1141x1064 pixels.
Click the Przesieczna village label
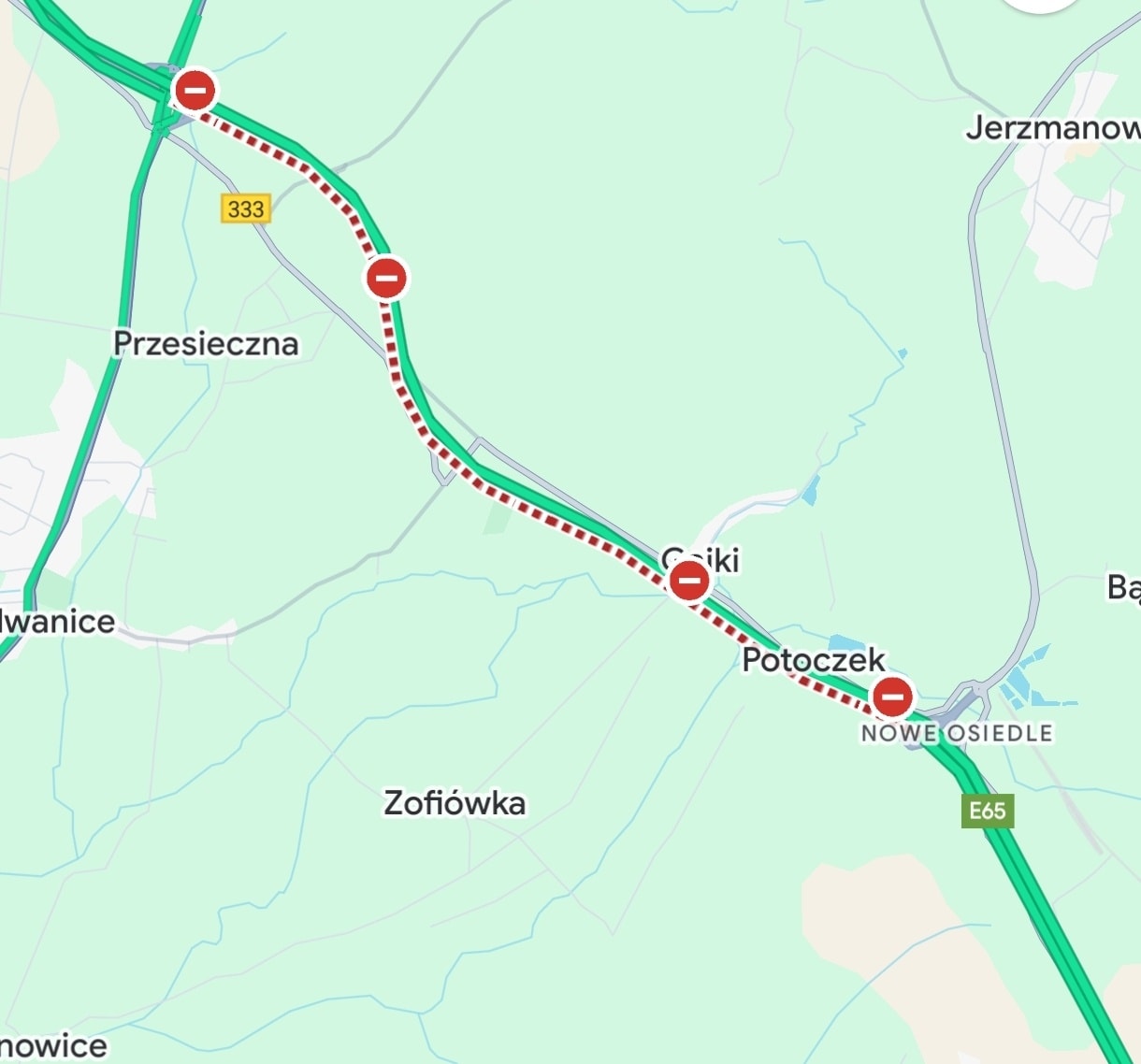pos(206,344)
